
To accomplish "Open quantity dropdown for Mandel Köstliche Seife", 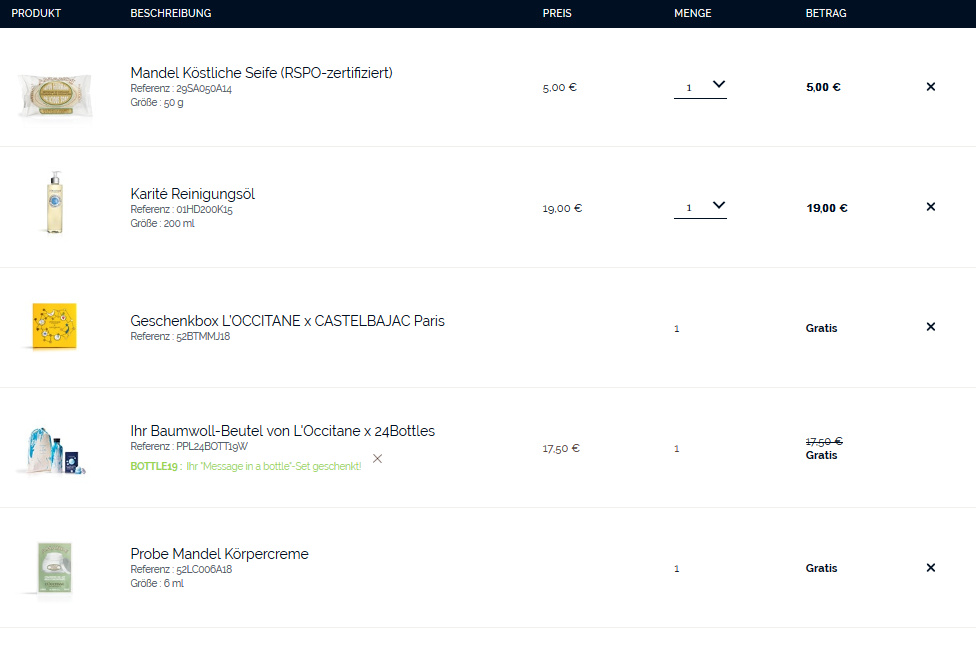I will click(x=700, y=86).
